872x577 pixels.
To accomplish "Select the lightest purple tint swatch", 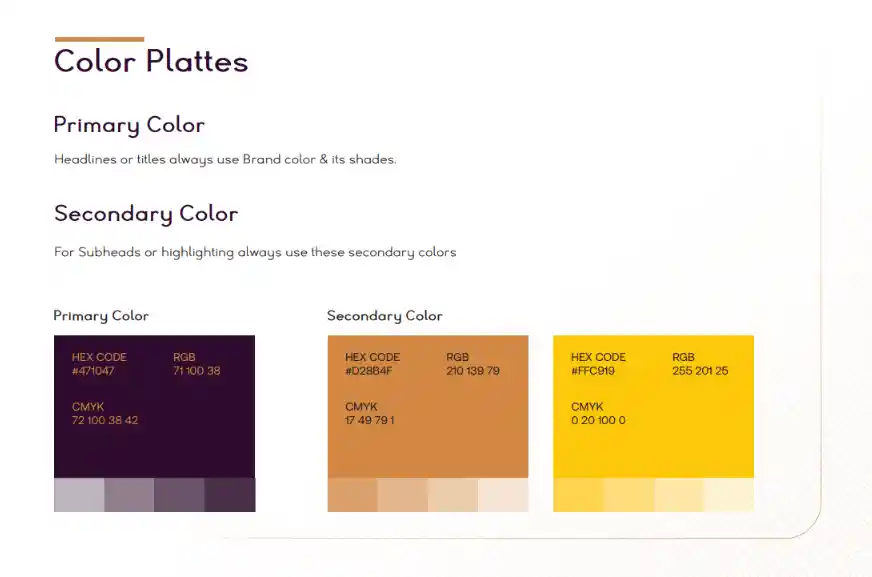I will coord(79,495).
